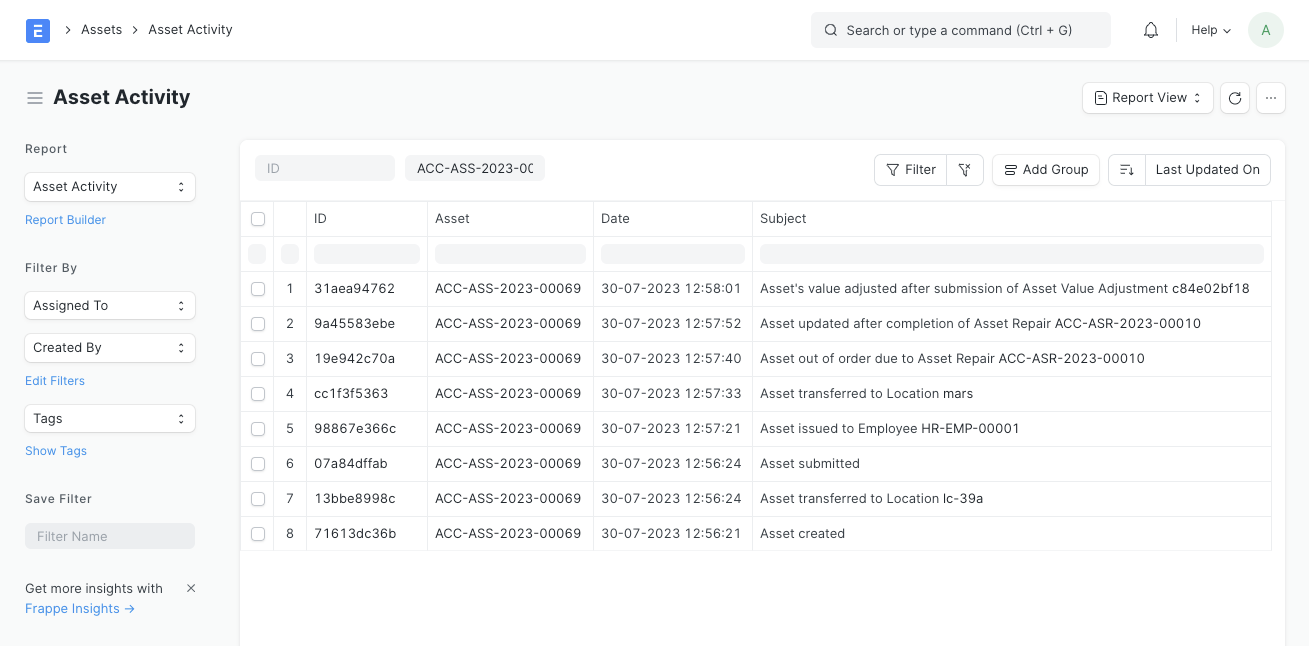Click the Date column filter box
The height and width of the screenshot is (646, 1309).
tap(673, 254)
